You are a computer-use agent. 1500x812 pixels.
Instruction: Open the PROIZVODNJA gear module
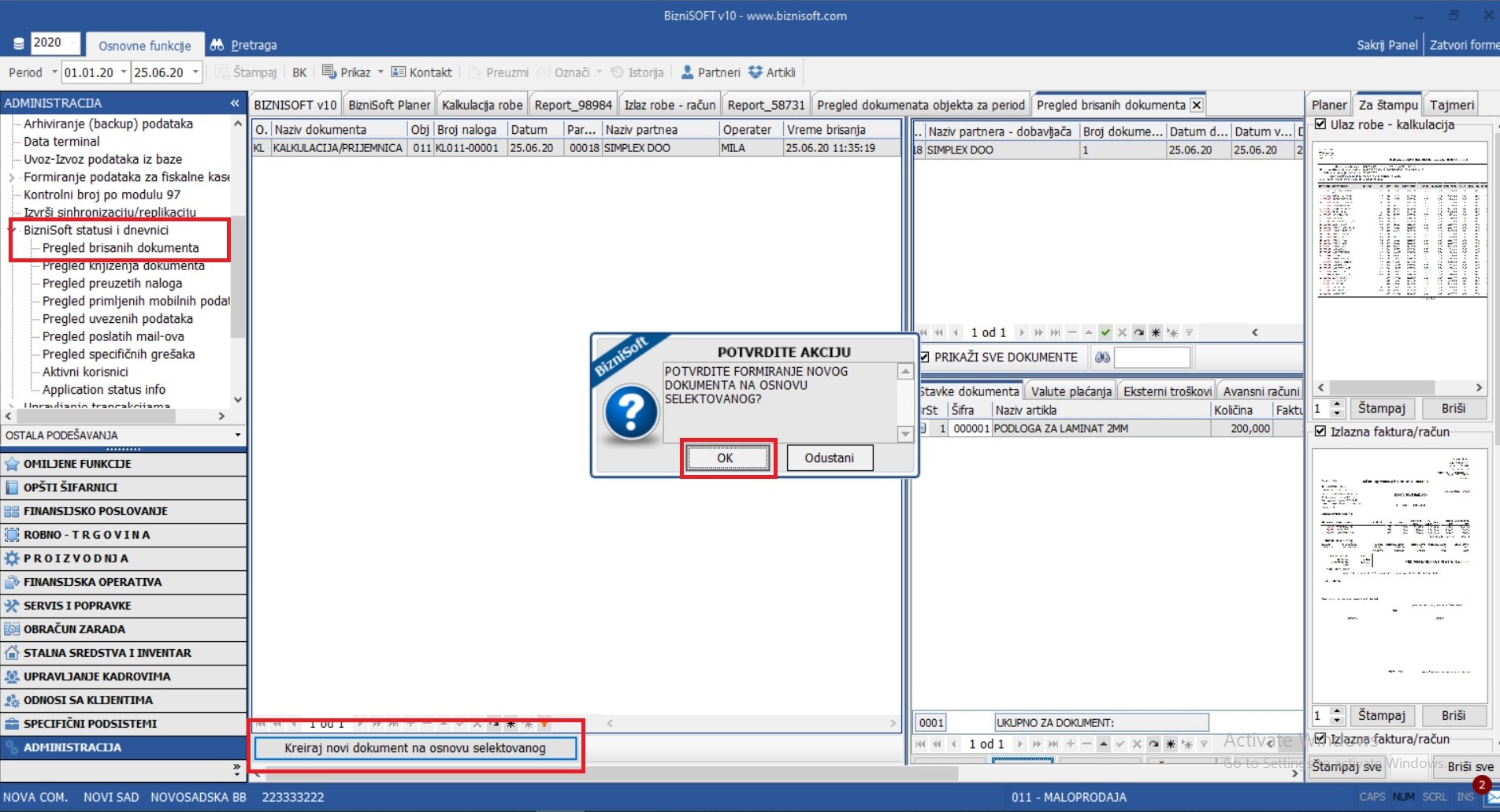click(124, 558)
